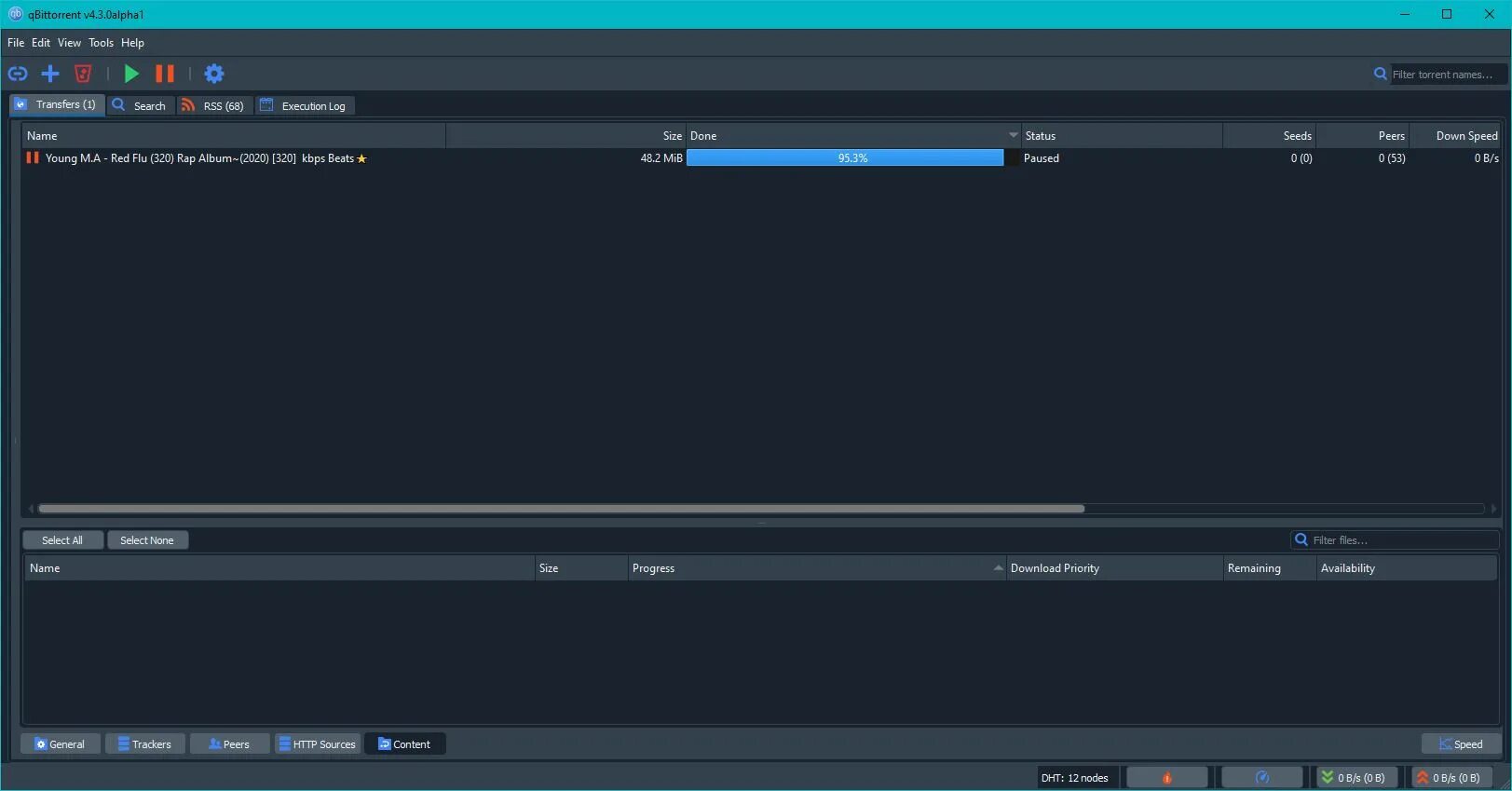Click the 0 (53) peers cell

1392,158
